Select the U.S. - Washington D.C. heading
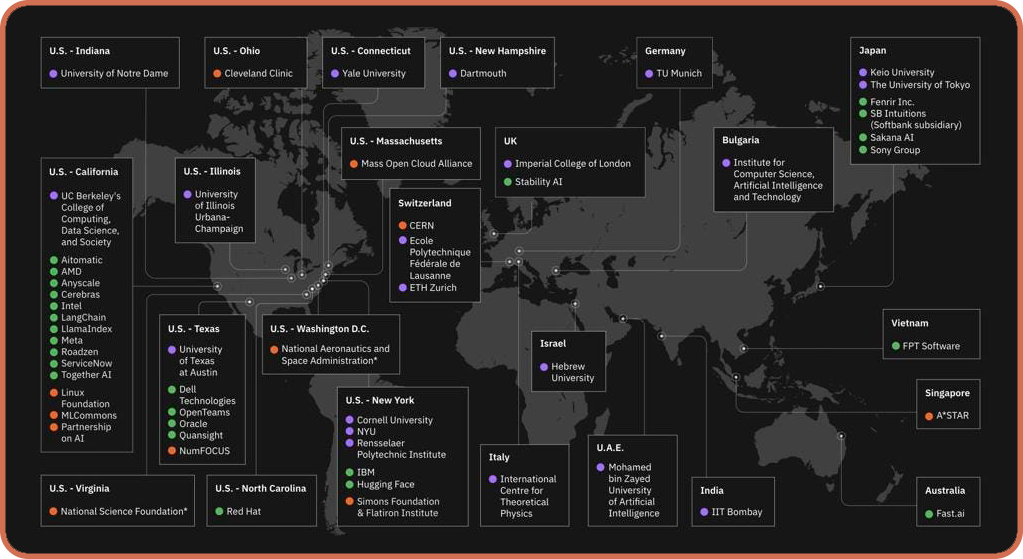The height and width of the screenshot is (559, 1023). pyautogui.click(x=319, y=329)
